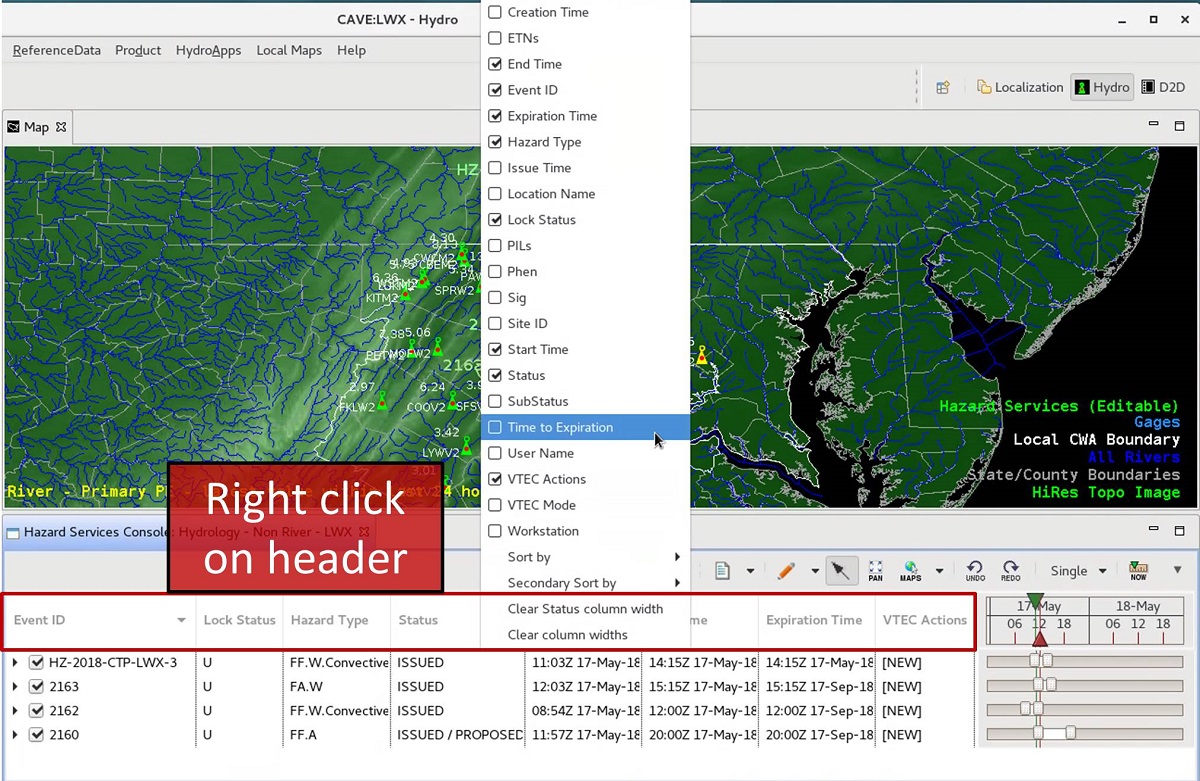Click the UNDO button
The width and height of the screenshot is (1200, 781).
(975, 571)
